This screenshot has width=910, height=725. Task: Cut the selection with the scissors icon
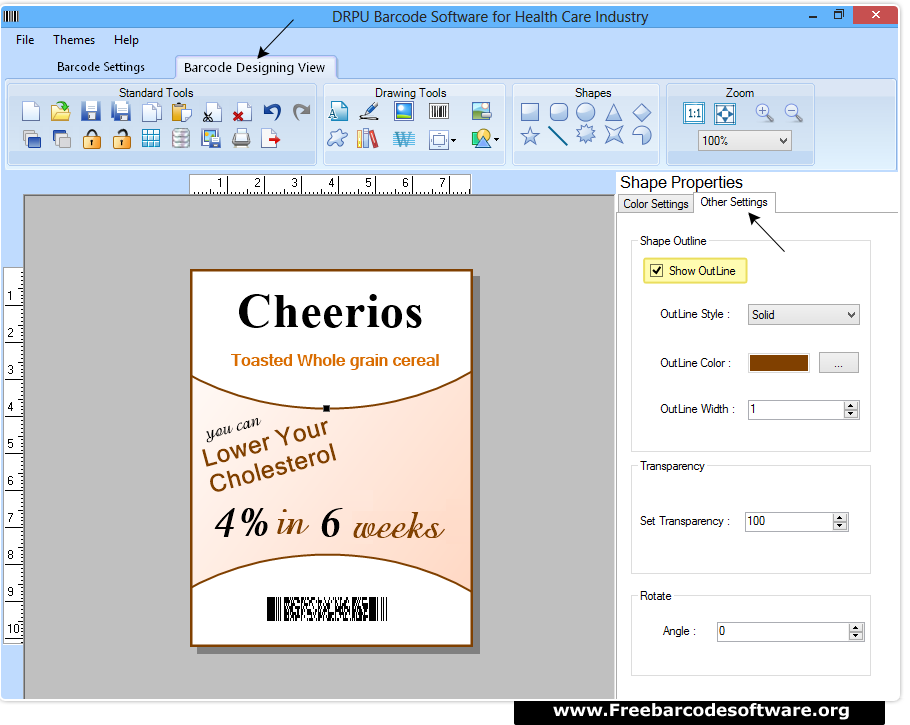pos(212,111)
